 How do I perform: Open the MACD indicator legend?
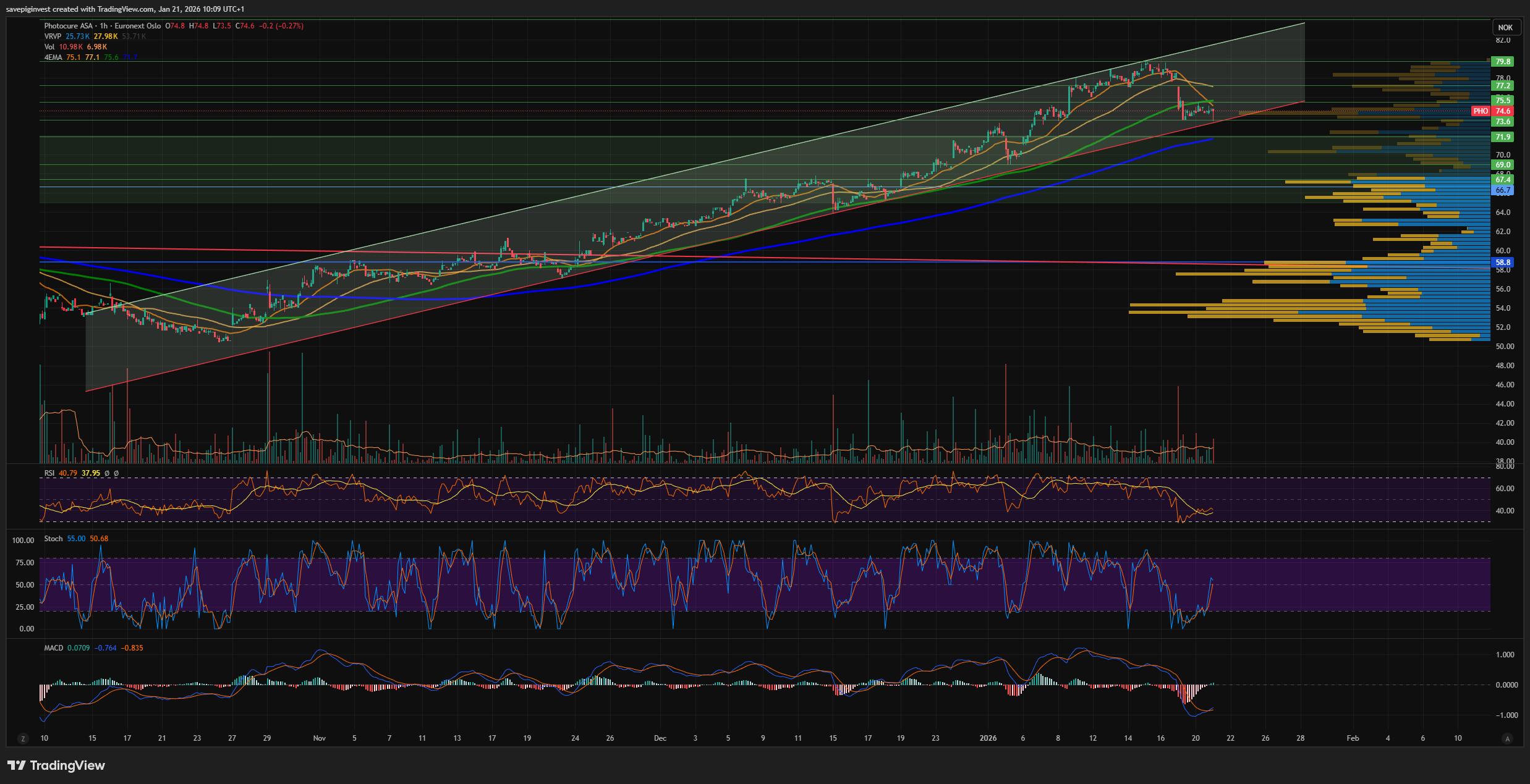coord(54,648)
